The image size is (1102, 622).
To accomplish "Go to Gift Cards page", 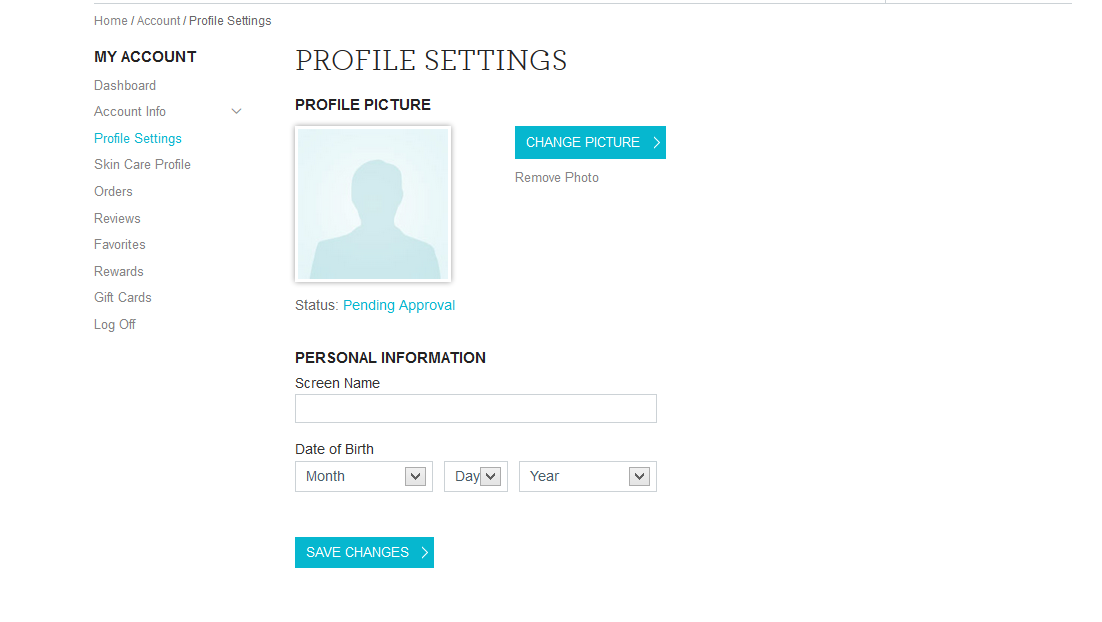I will (123, 298).
